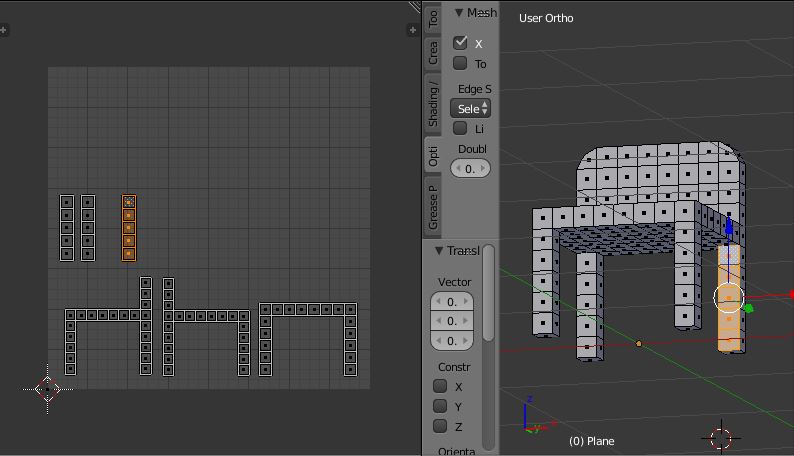794x456 pixels.
Task: Click the orange object origin dot
Action: 639,344
